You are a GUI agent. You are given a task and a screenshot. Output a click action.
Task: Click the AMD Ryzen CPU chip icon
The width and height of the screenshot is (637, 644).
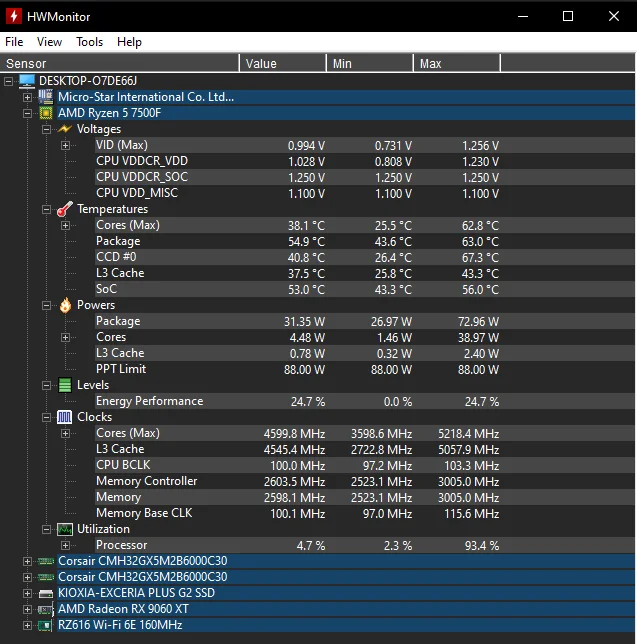point(46,113)
